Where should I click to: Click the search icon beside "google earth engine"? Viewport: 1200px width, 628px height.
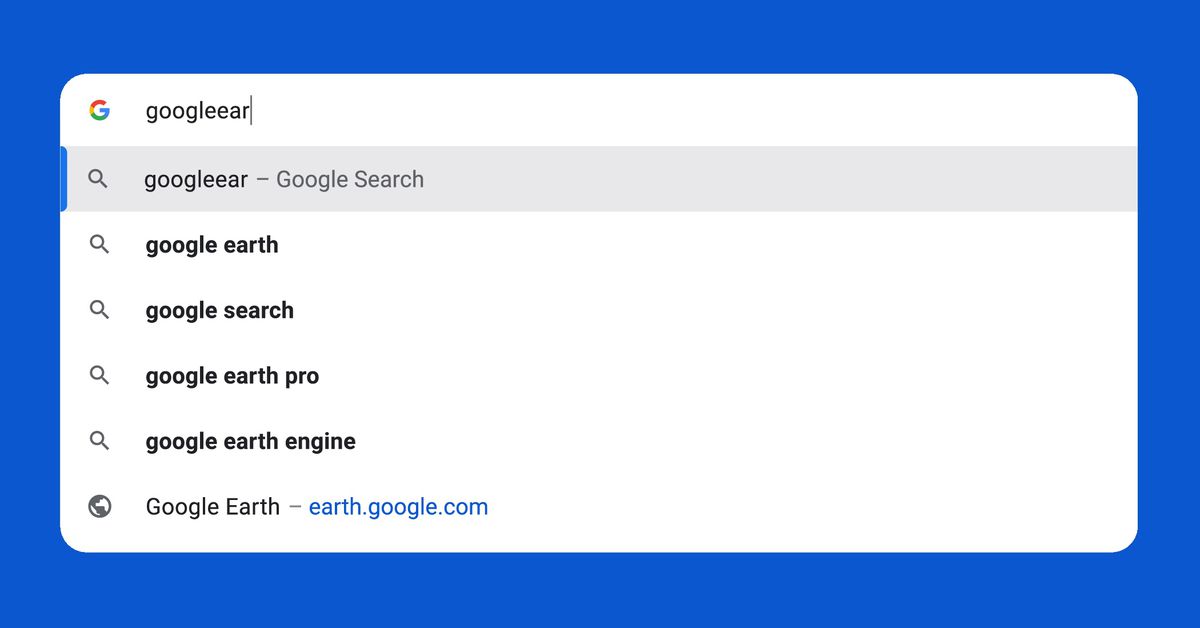99,440
